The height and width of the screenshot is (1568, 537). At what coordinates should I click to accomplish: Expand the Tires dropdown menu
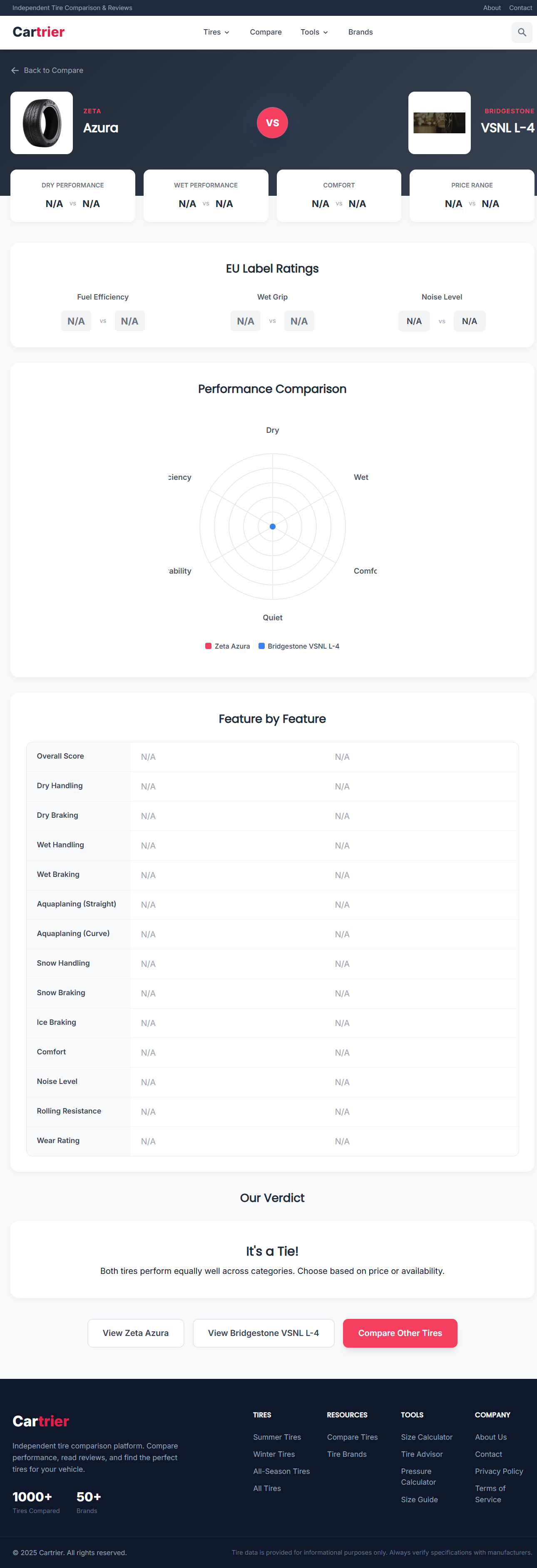(x=216, y=32)
